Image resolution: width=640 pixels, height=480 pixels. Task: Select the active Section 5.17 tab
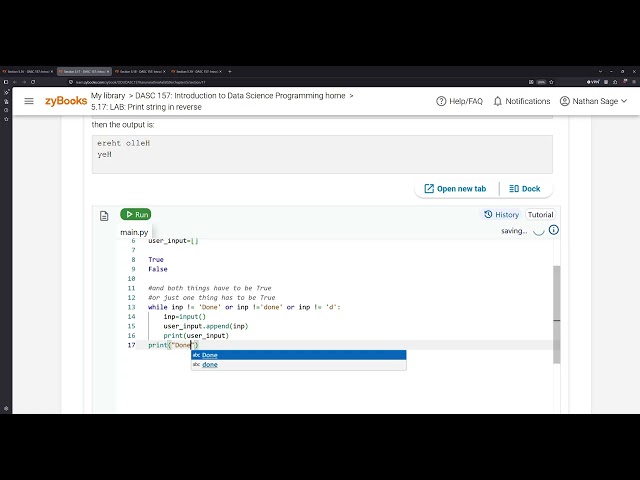click(84, 71)
